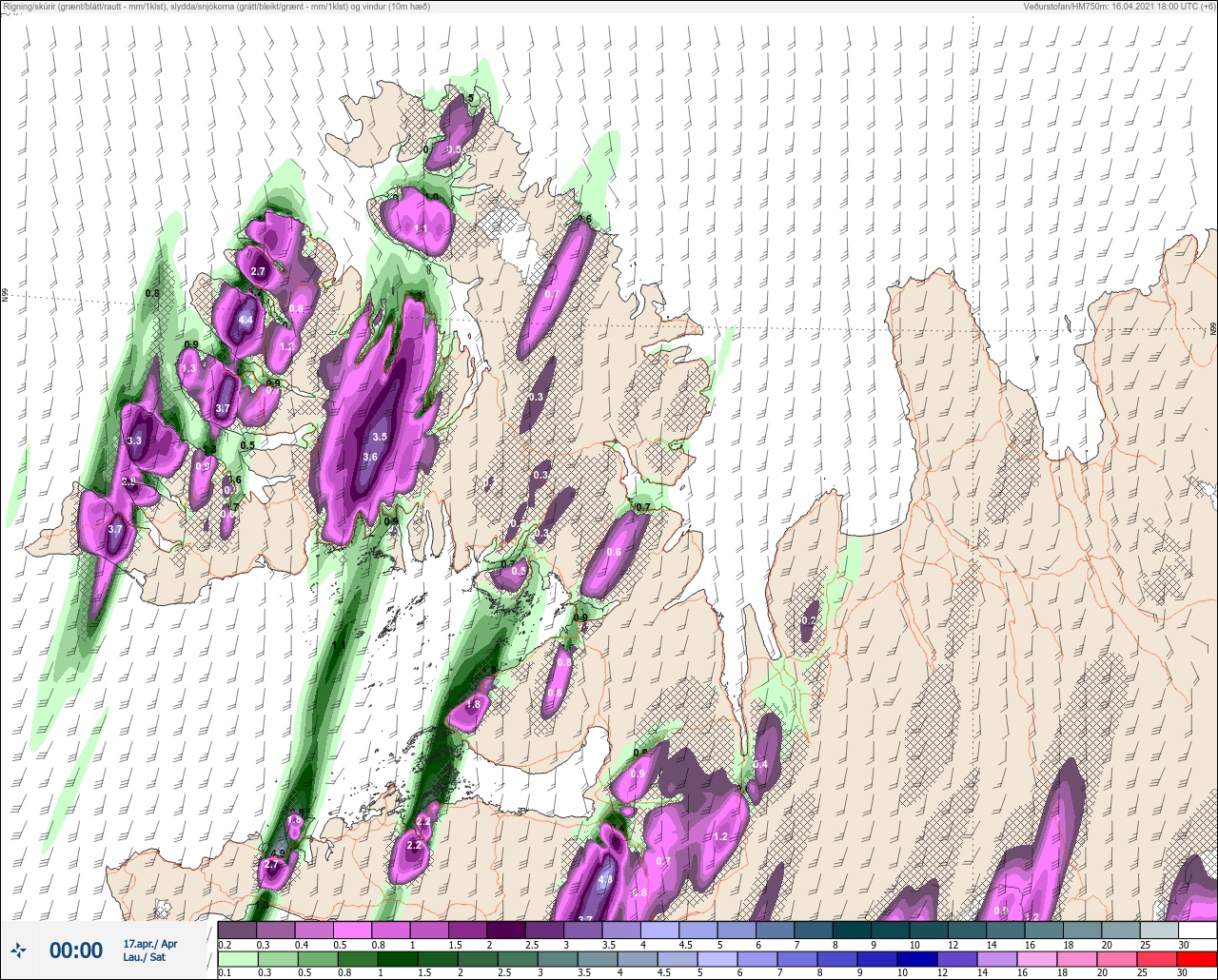Image resolution: width=1218 pixels, height=980 pixels.
Task: Click the 00:00 forecast time display
Action: (76, 950)
